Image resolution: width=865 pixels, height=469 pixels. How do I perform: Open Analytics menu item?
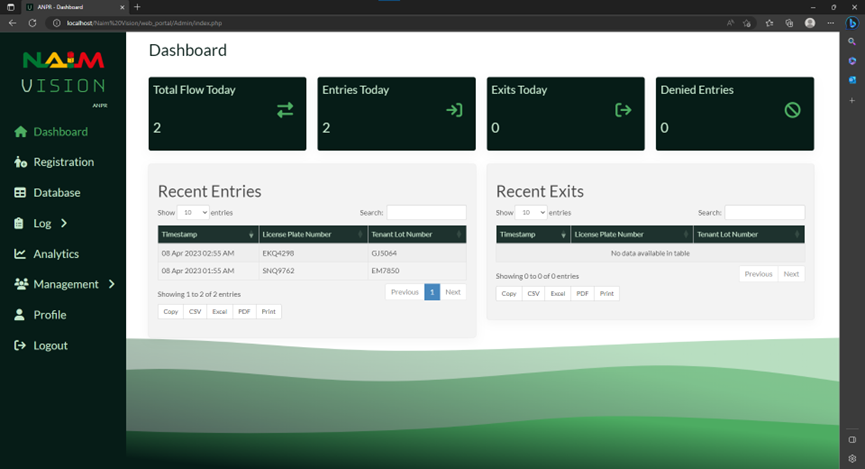[x=56, y=254]
